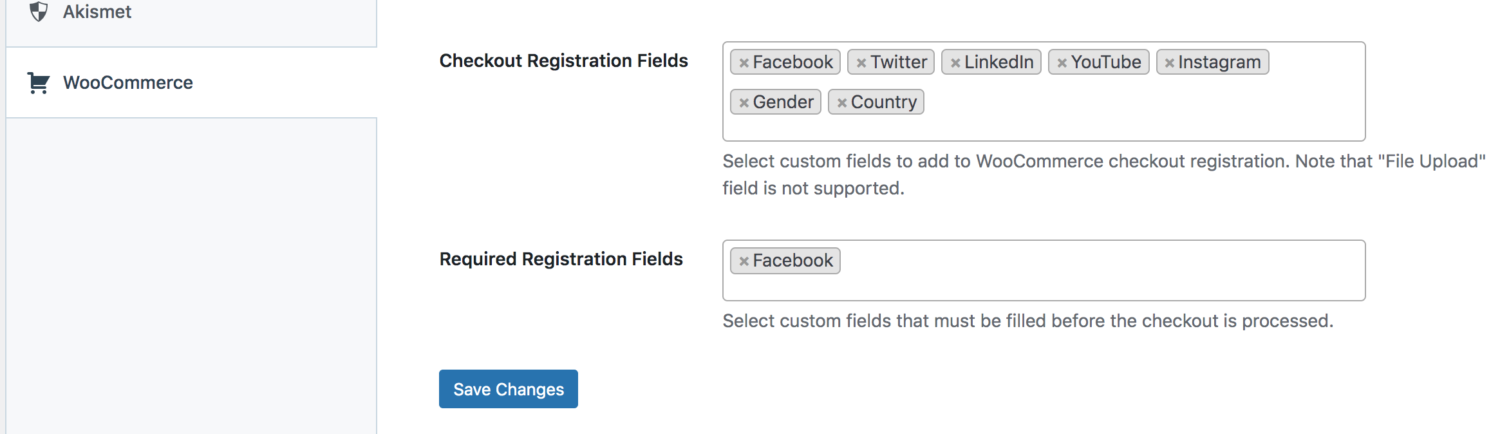Remove Facebook from Required Registration Fields
Image resolution: width=1500 pixels, height=434 pixels.
(744, 262)
